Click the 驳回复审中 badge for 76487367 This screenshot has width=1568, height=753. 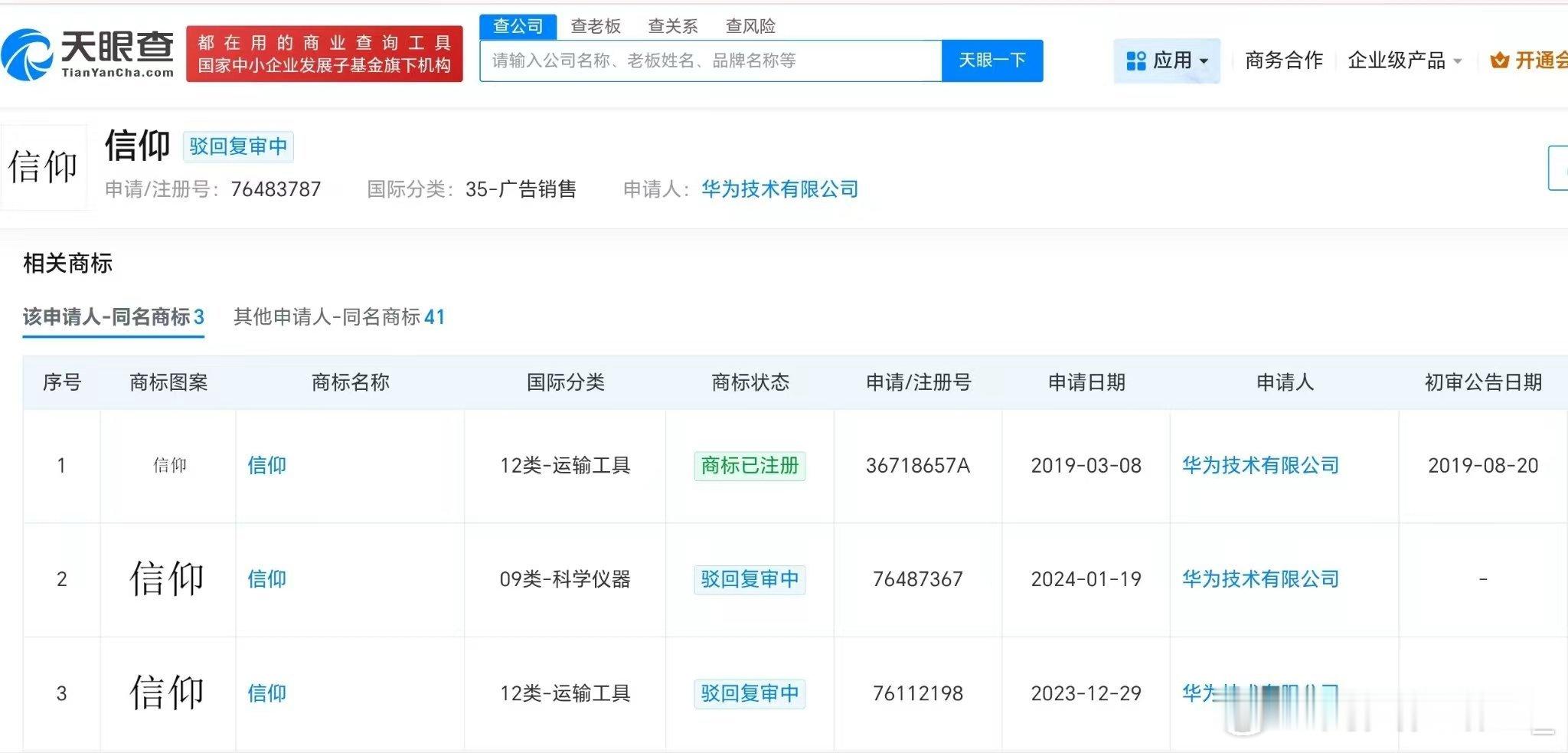[750, 579]
